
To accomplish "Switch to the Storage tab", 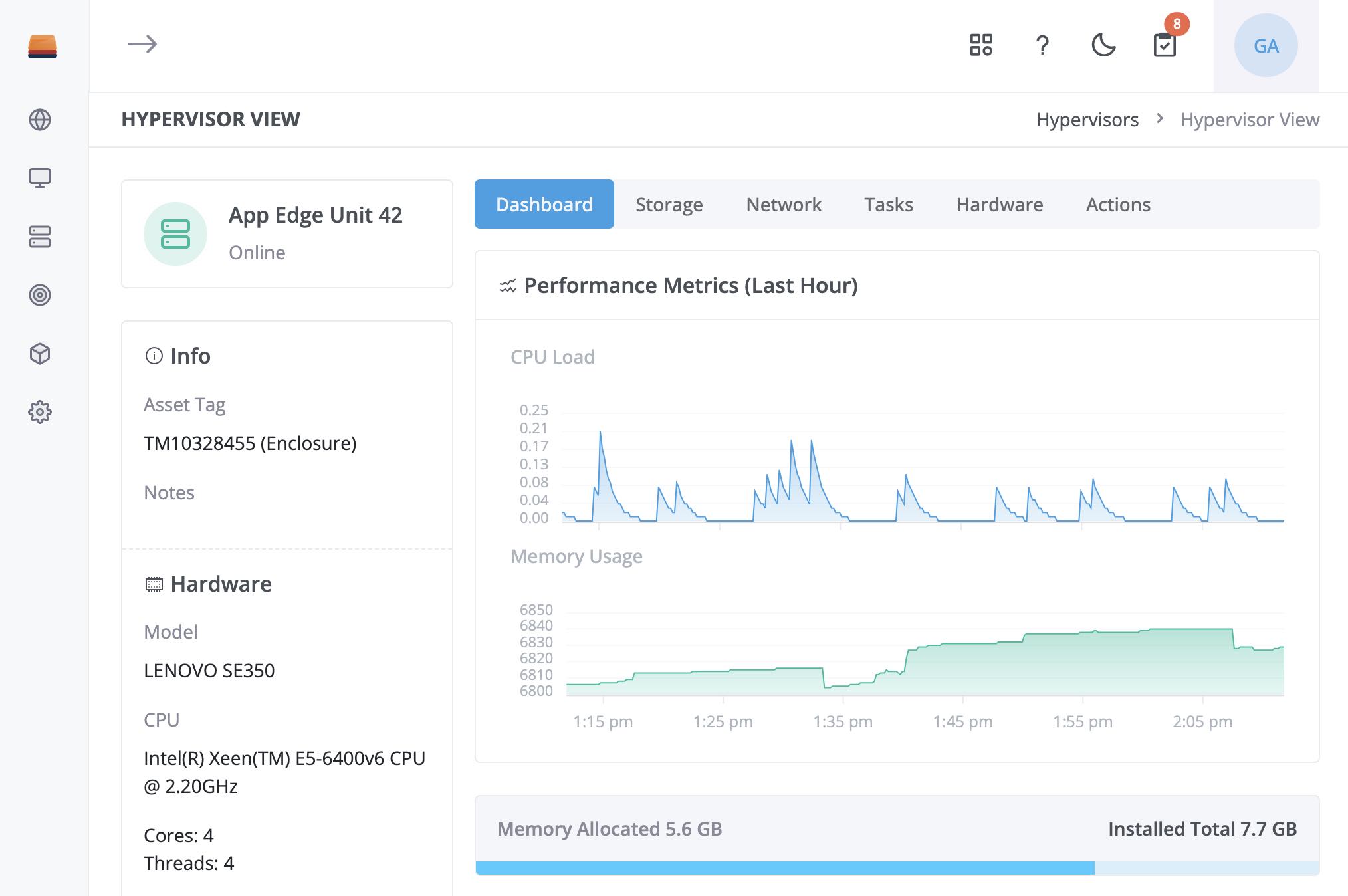I will pos(669,205).
